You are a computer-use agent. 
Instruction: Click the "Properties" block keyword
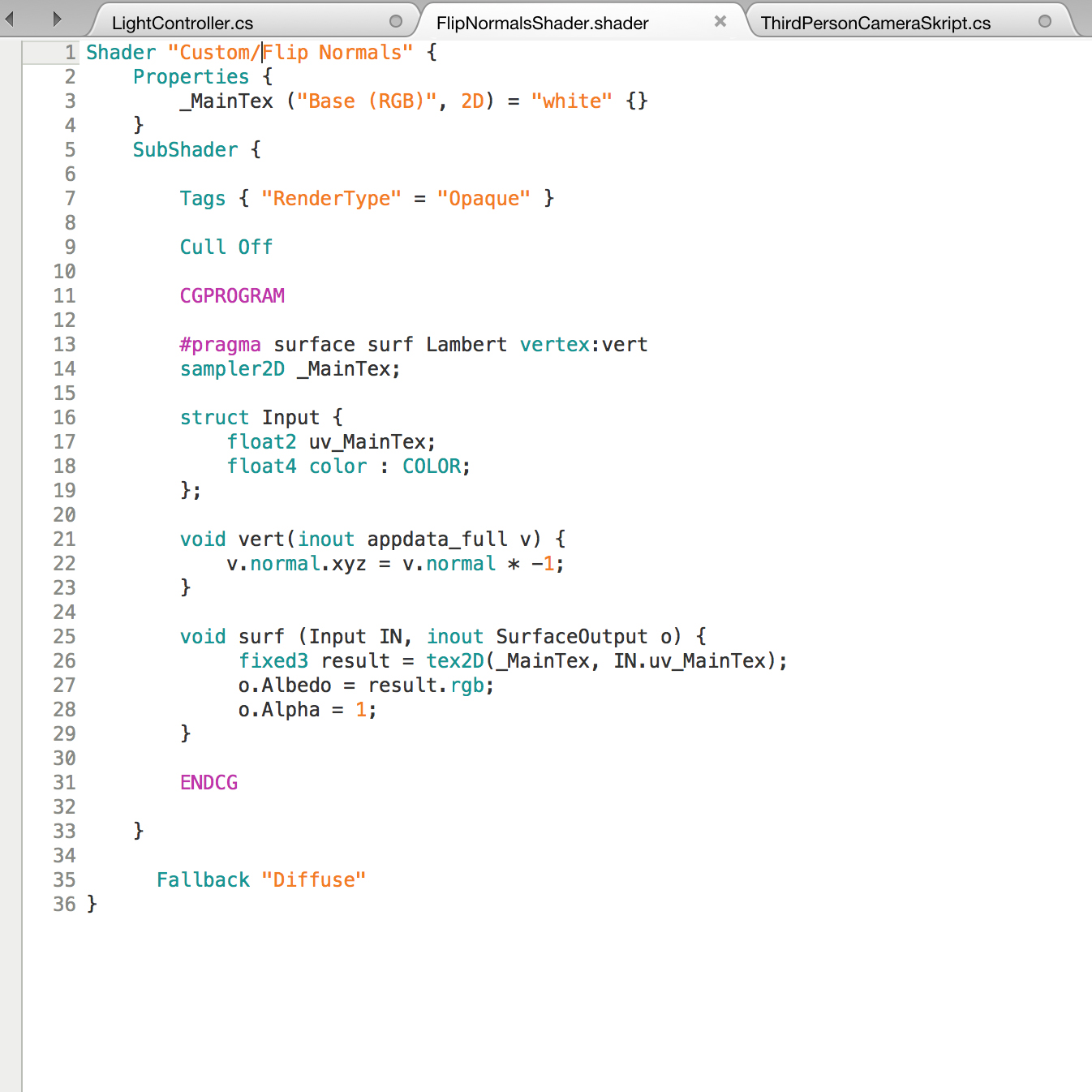191,77
